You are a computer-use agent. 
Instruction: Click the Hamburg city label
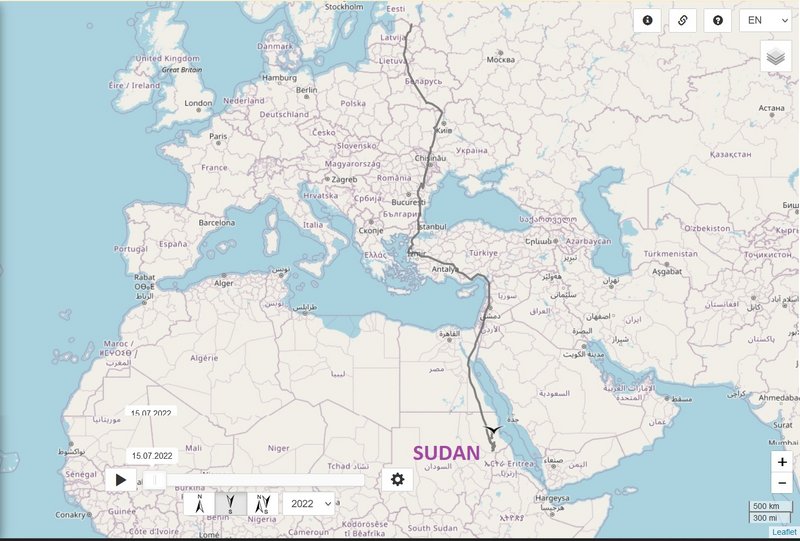(279, 78)
